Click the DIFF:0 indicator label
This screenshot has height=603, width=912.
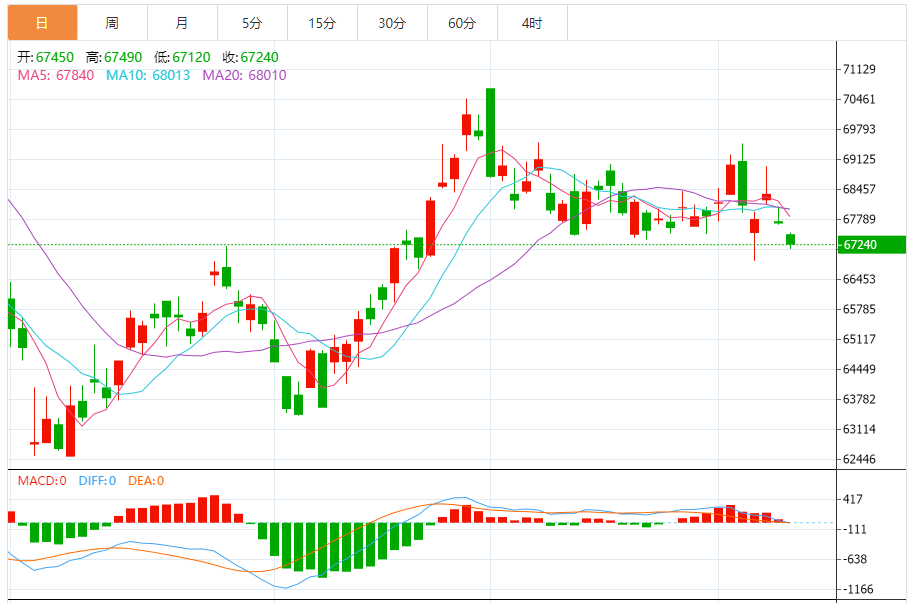(x=97, y=481)
